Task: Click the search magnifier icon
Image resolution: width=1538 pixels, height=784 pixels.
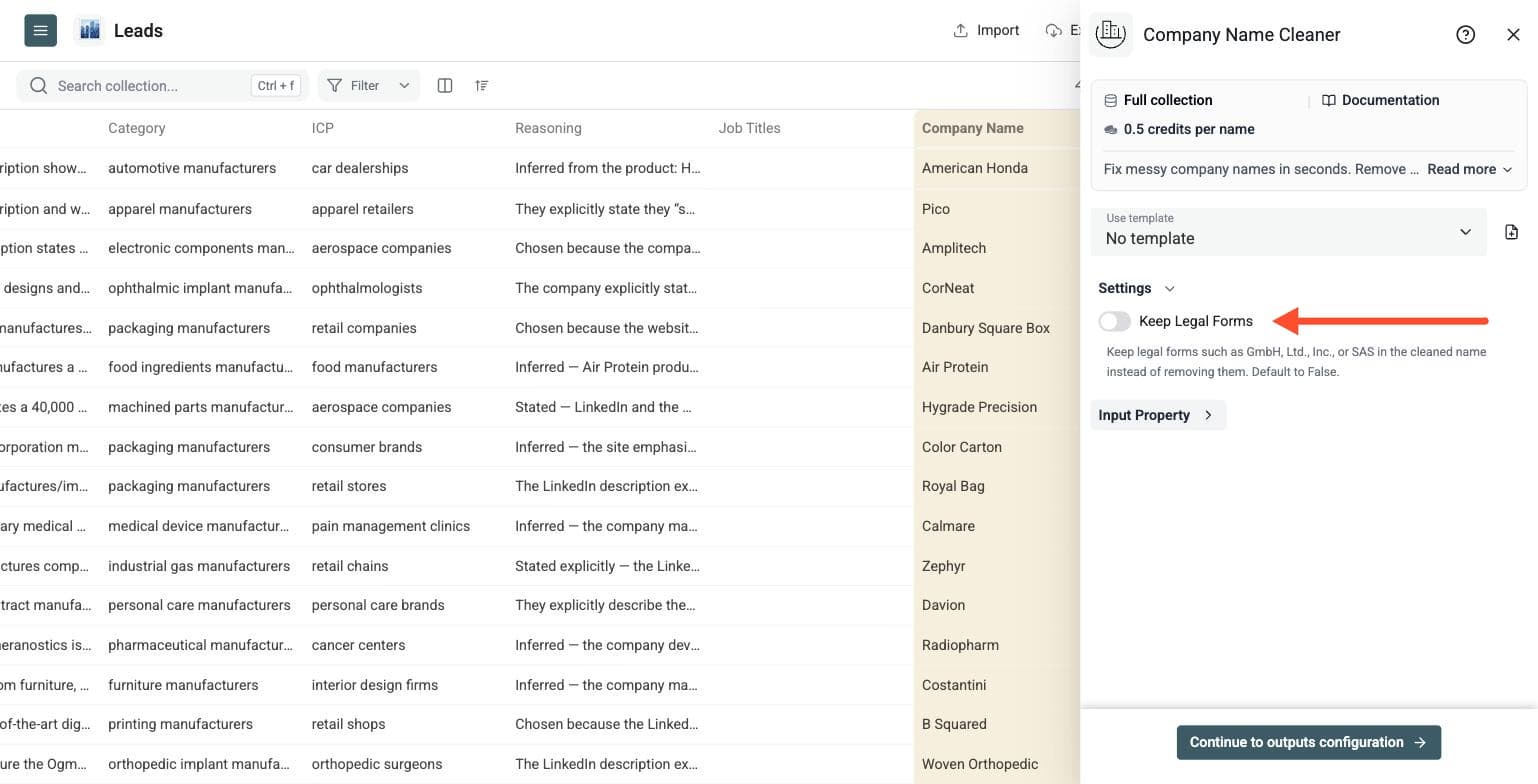Action: (x=38, y=85)
